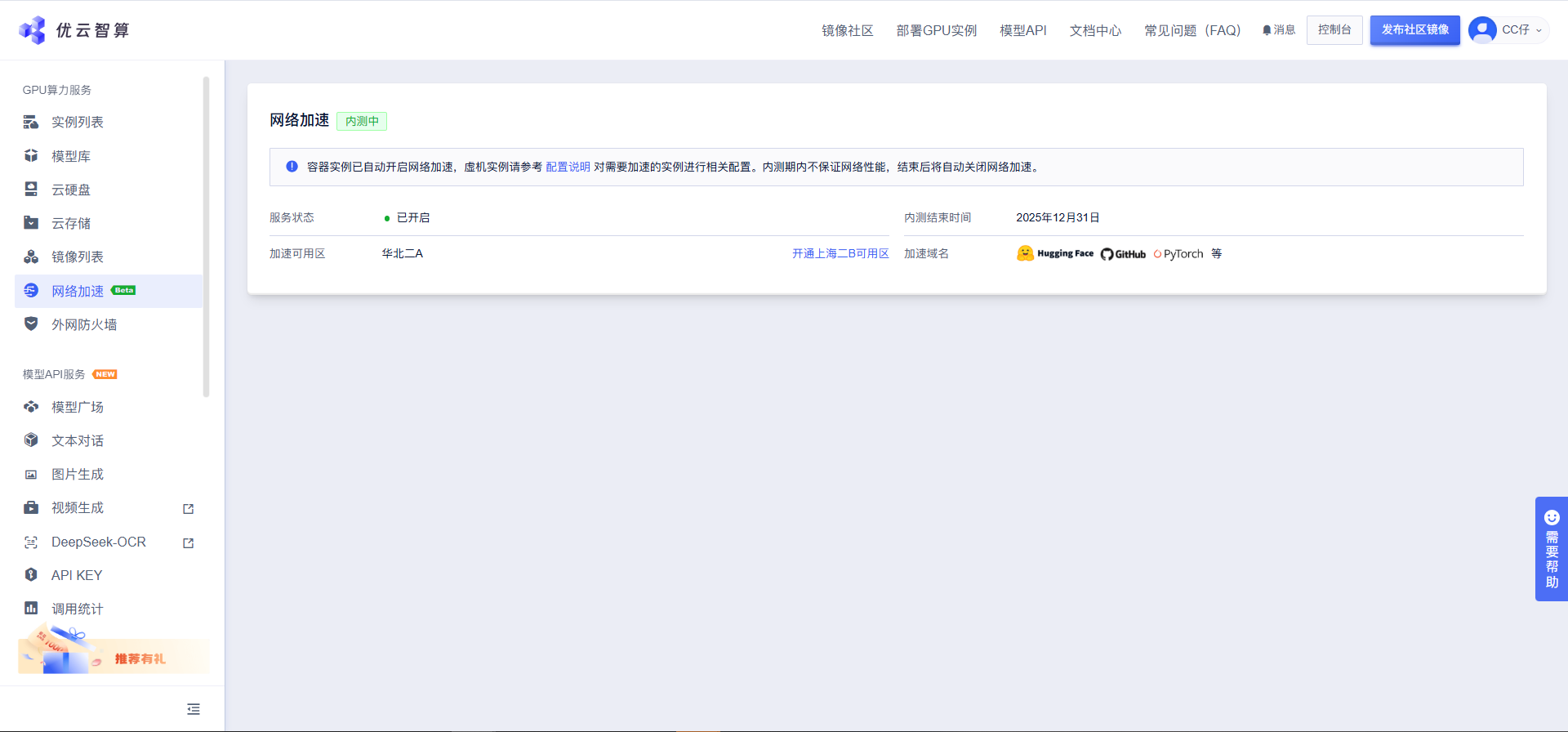Open DeepSeek-OCR external link icon
This screenshot has height=732, width=1568.
coord(189,543)
